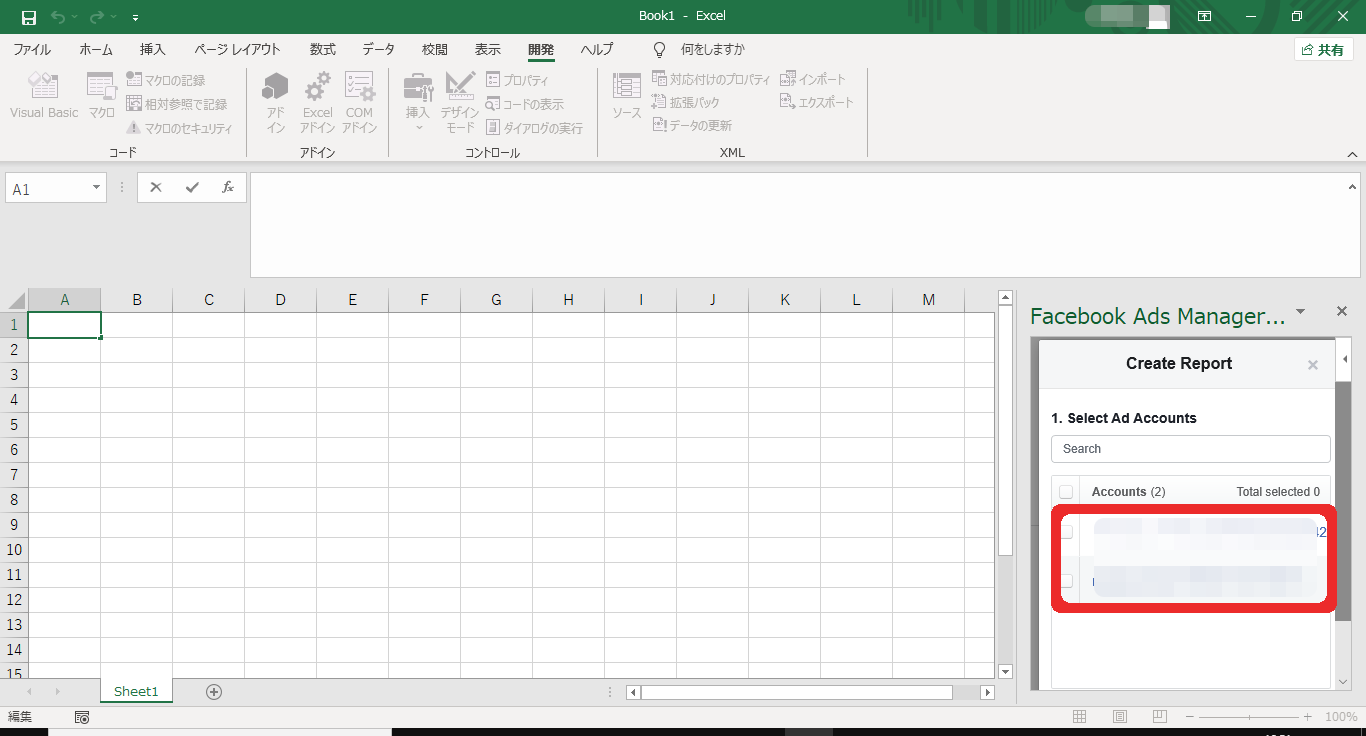Viewport: 1366px width, 736px height.
Task: Open the Visual Basic editor
Action: [44, 97]
